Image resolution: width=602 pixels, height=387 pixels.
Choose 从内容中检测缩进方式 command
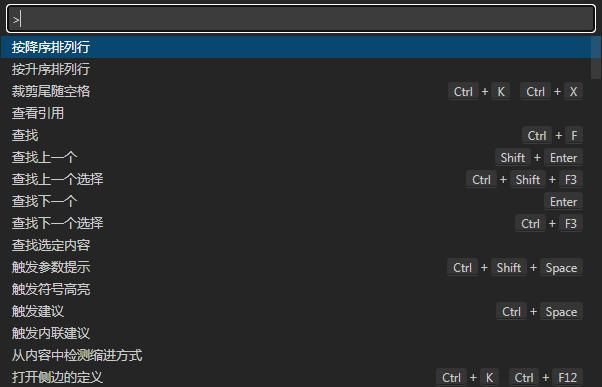coord(296,356)
